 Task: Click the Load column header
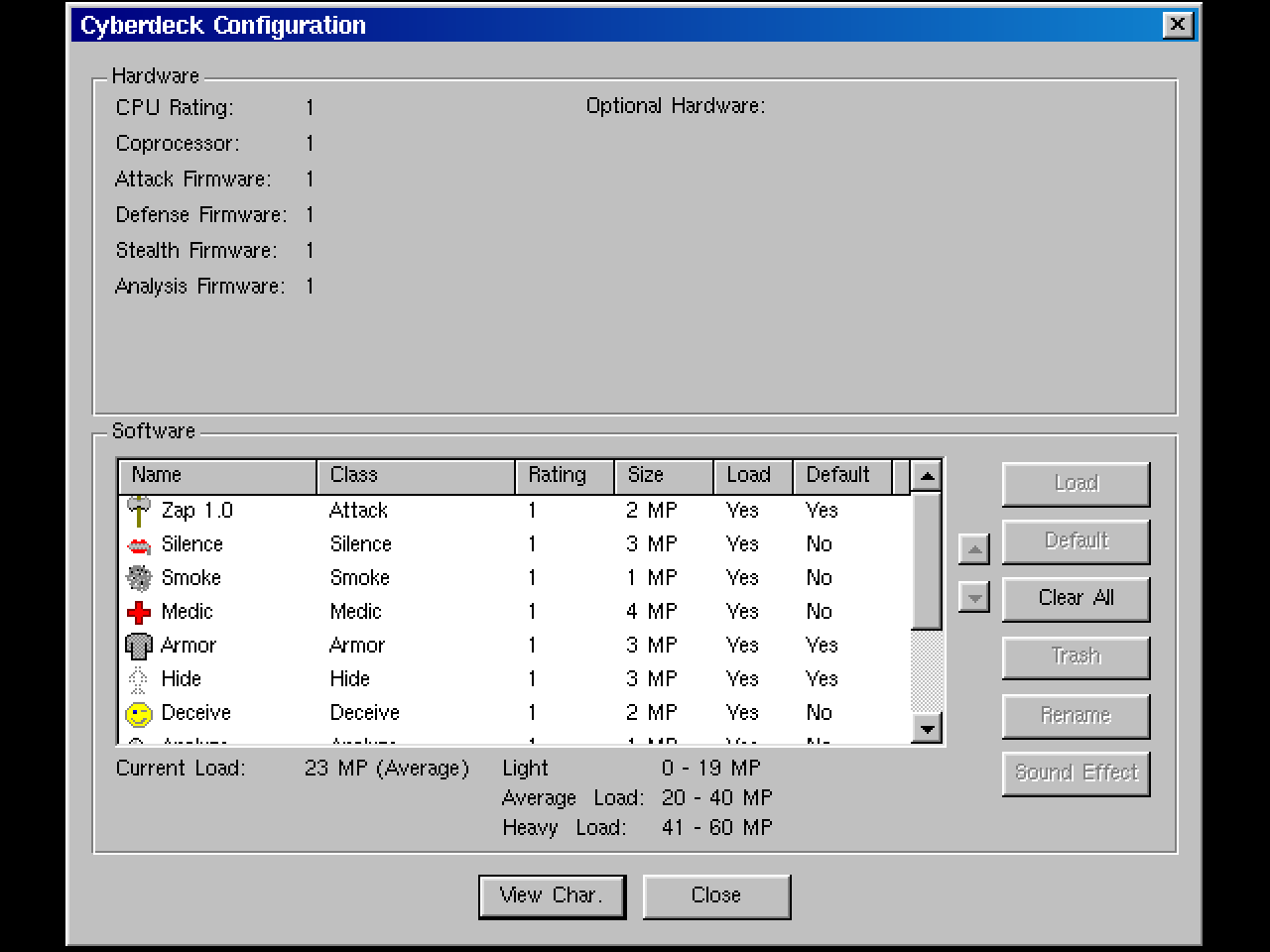tap(753, 476)
